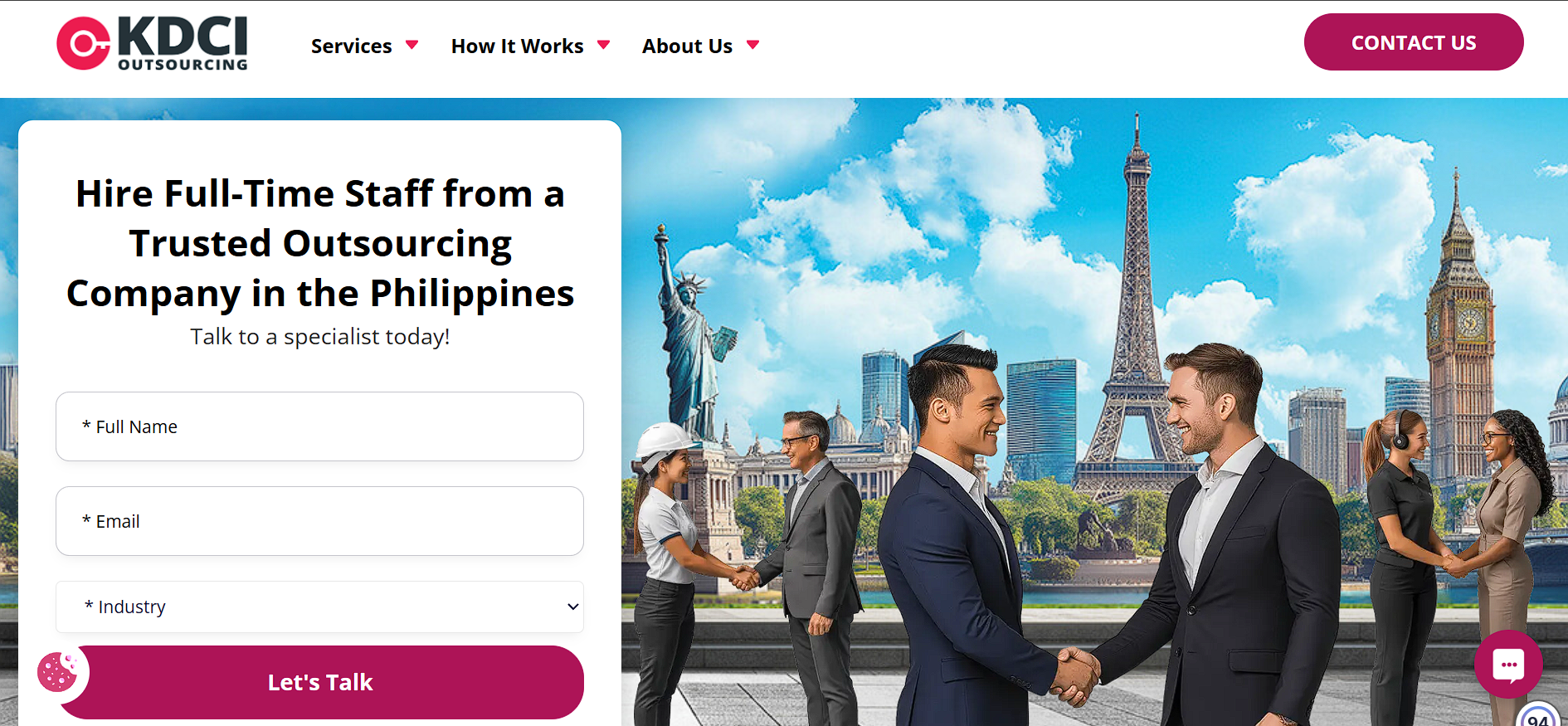Click the pink arrow beside How It Works
This screenshot has width=1568, height=726.
tap(604, 45)
